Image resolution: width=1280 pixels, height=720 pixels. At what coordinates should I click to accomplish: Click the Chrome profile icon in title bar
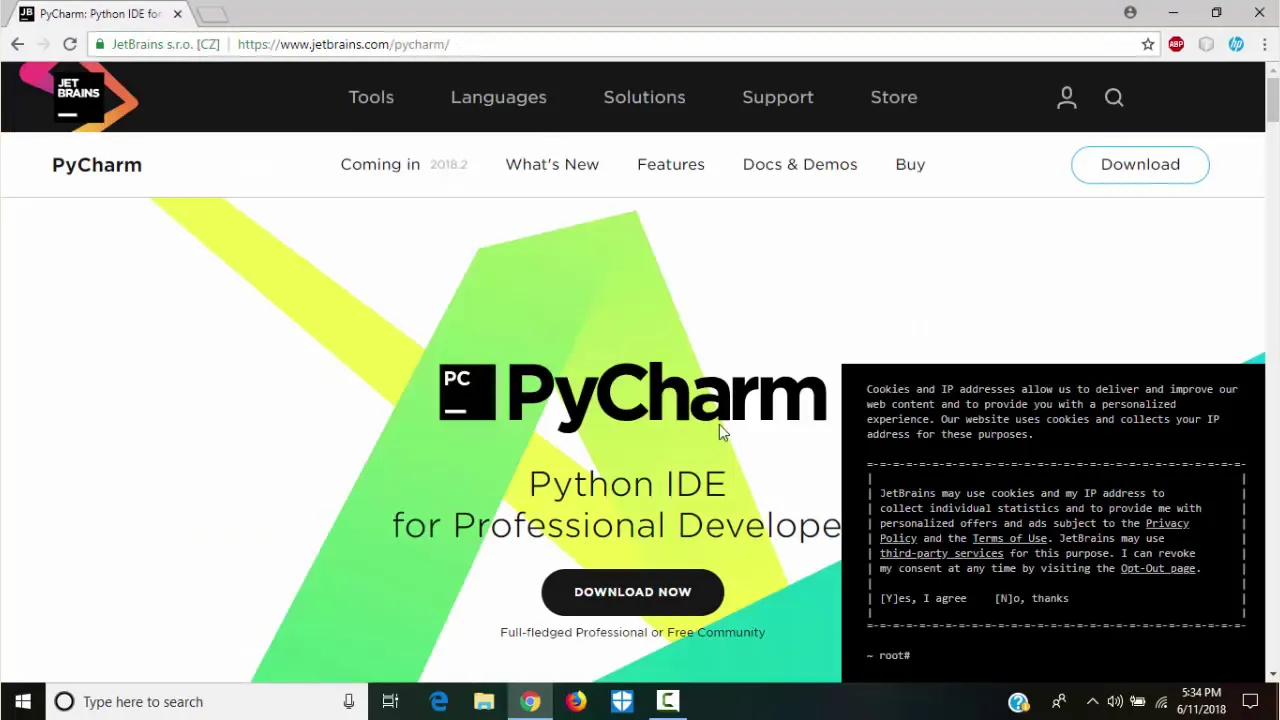[1130, 13]
